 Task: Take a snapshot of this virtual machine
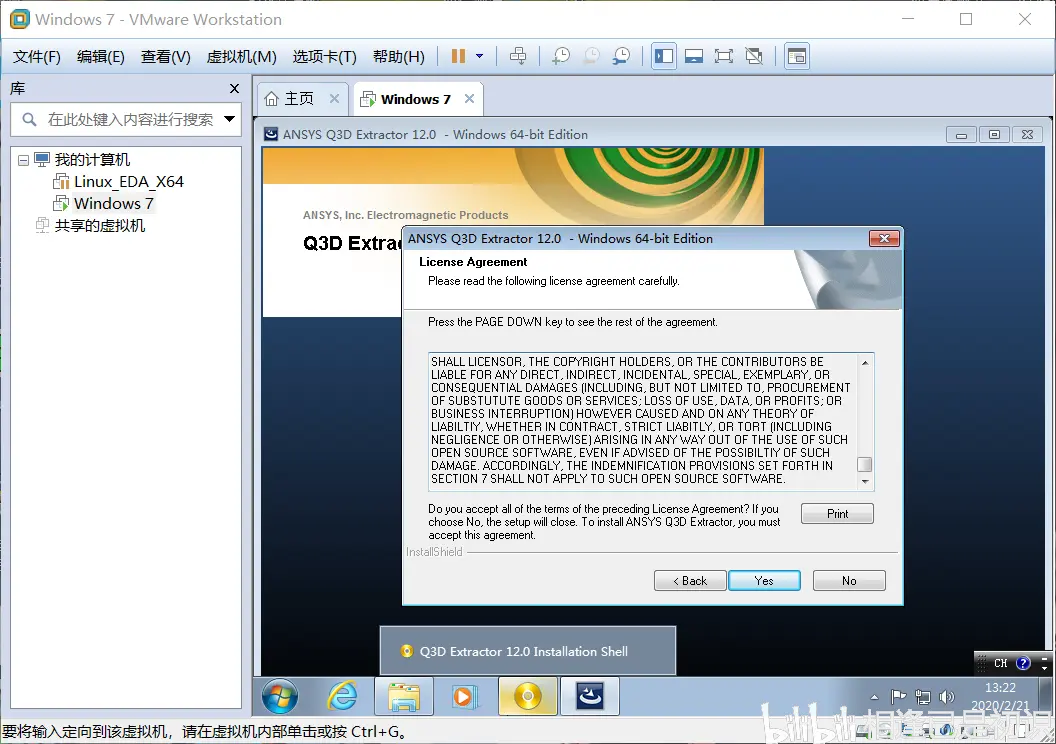(560, 57)
